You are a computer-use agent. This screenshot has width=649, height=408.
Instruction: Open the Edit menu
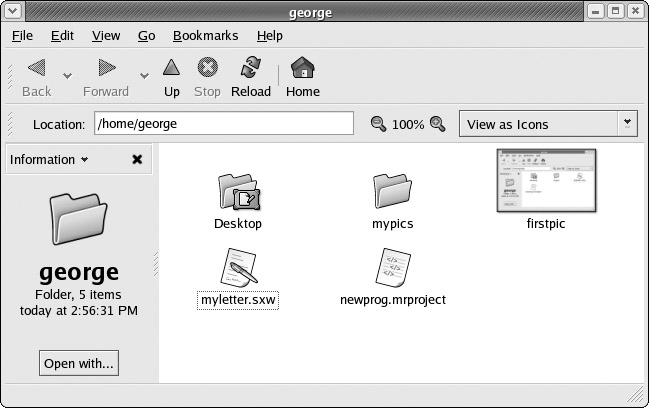click(x=62, y=35)
